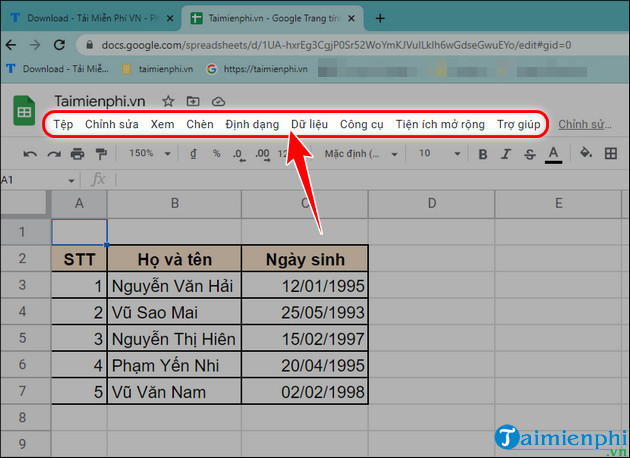630x458 pixels.
Task: Click the Redo icon in toolbar
Action: point(53,154)
